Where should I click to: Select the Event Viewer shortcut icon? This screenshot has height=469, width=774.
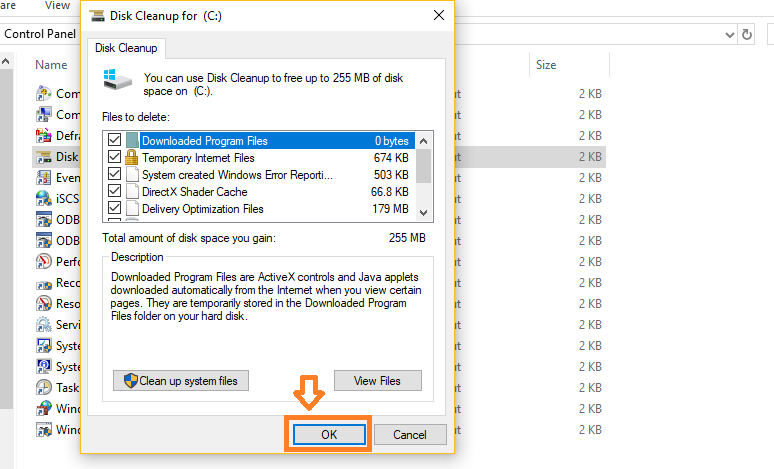click(44, 178)
